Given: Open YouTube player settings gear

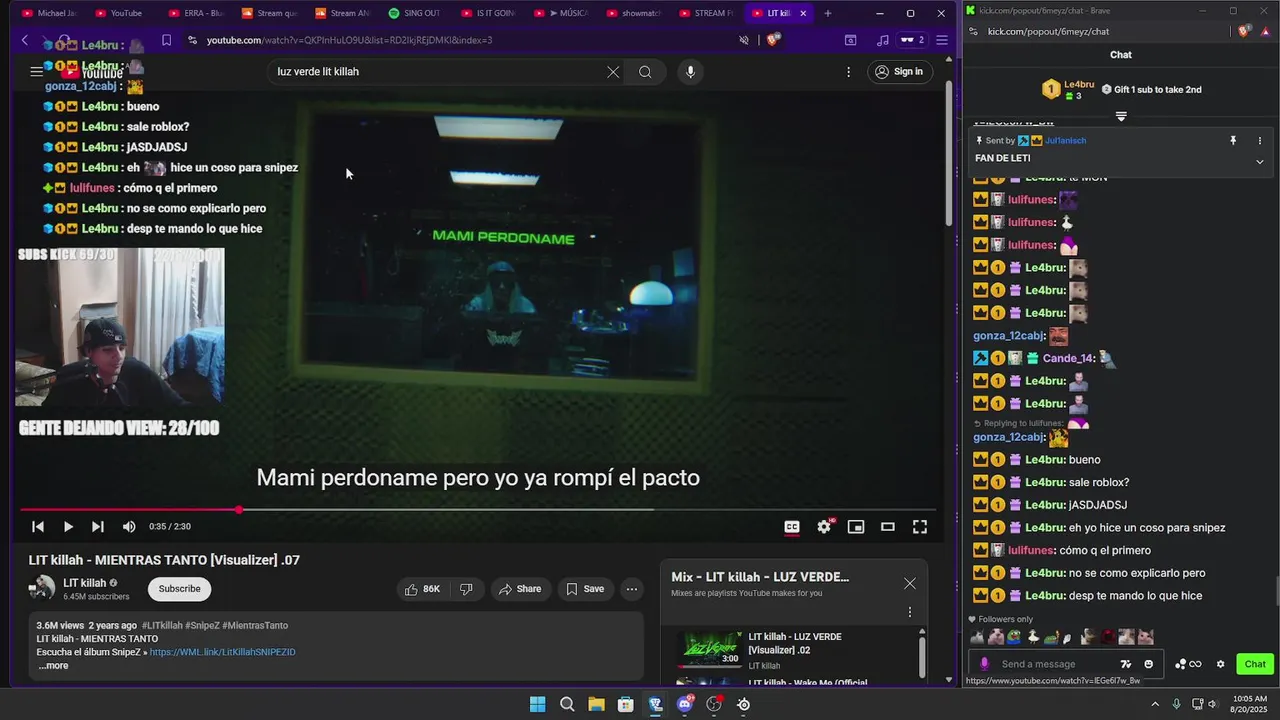Looking at the screenshot, I should point(824,527).
